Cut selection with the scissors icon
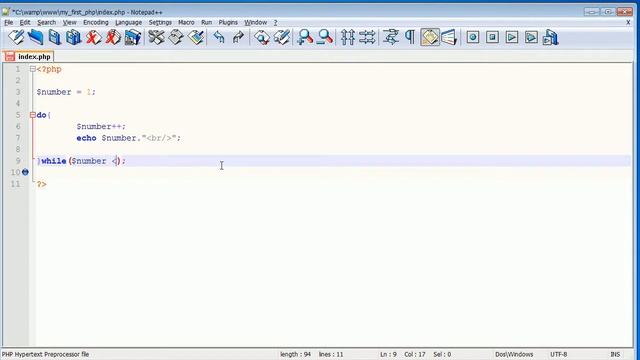 [x=156, y=38]
